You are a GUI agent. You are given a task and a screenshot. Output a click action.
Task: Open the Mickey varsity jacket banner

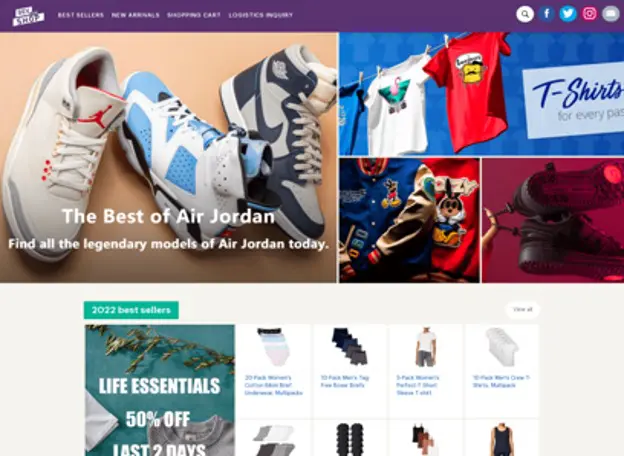(410, 220)
